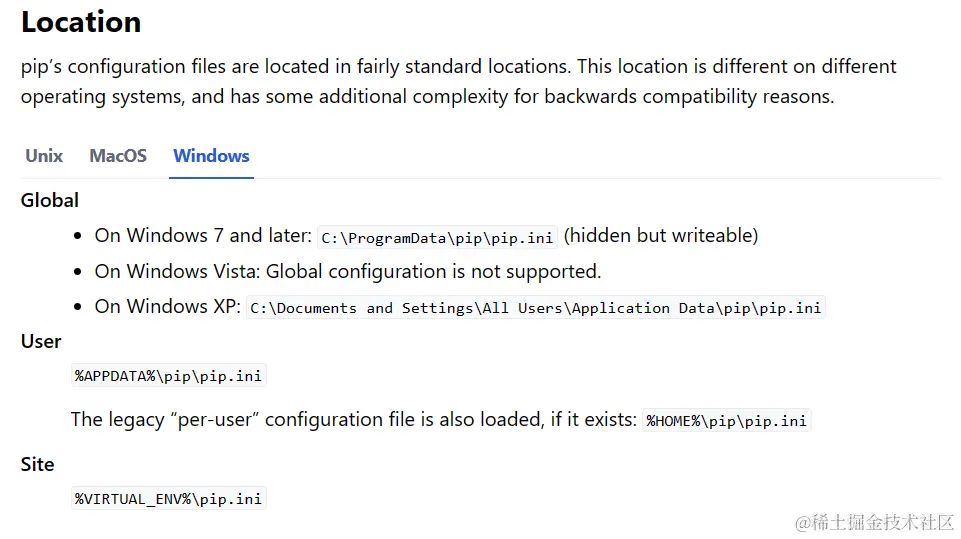Screen dimensions: 961x539
Task: Click the "hidden but writeable" note
Action: tap(661, 235)
